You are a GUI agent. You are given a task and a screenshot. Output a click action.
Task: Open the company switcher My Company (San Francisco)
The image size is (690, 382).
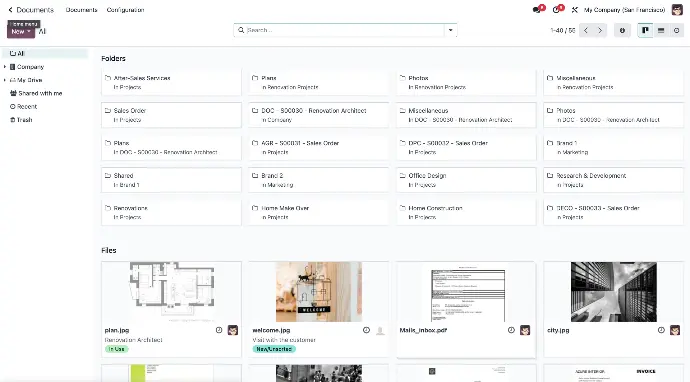tap(624, 10)
